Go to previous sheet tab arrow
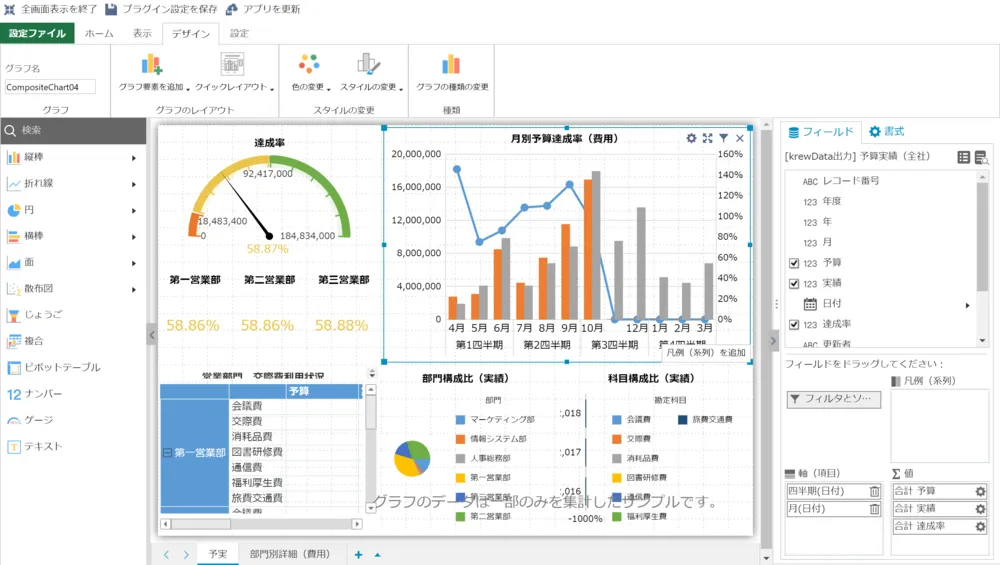The image size is (1000, 565). [166, 555]
